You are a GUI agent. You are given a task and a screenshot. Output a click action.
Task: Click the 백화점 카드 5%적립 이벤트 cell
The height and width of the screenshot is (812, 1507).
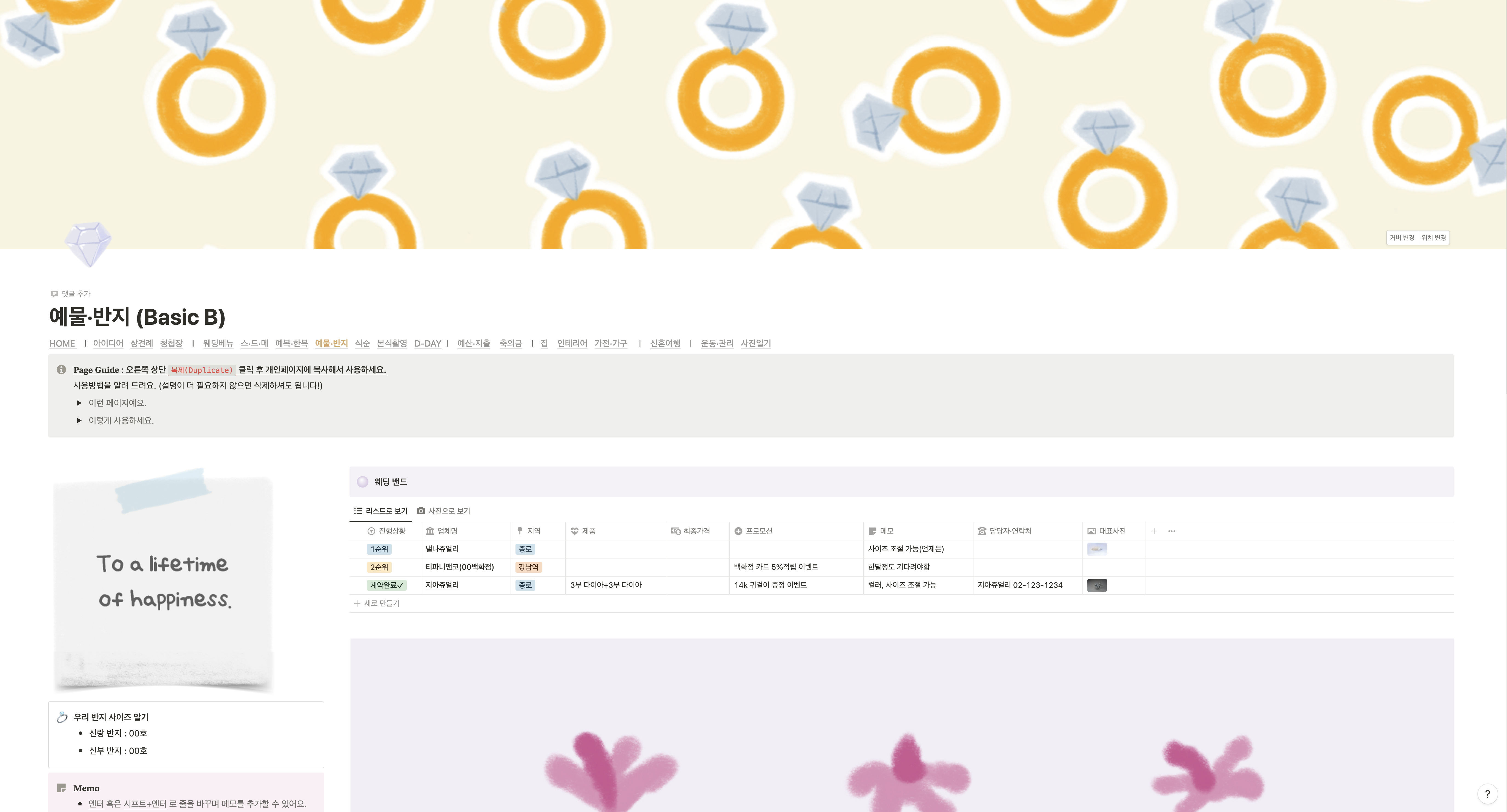tap(796, 568)
